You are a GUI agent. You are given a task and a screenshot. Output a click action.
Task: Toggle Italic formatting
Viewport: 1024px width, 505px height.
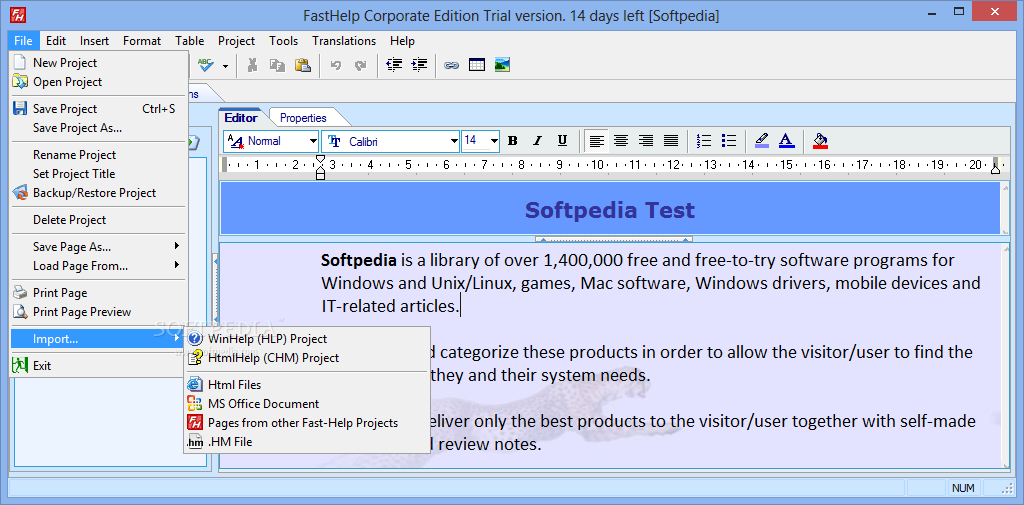coord(537,140)
